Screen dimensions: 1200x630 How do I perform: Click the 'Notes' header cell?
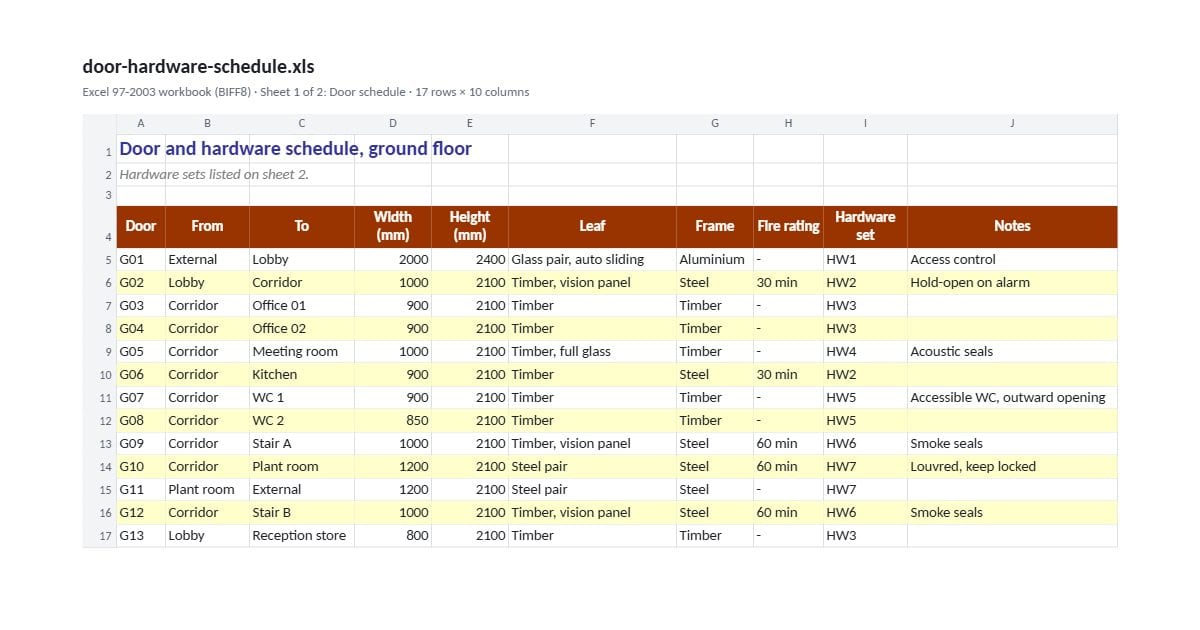(1012, 227)
